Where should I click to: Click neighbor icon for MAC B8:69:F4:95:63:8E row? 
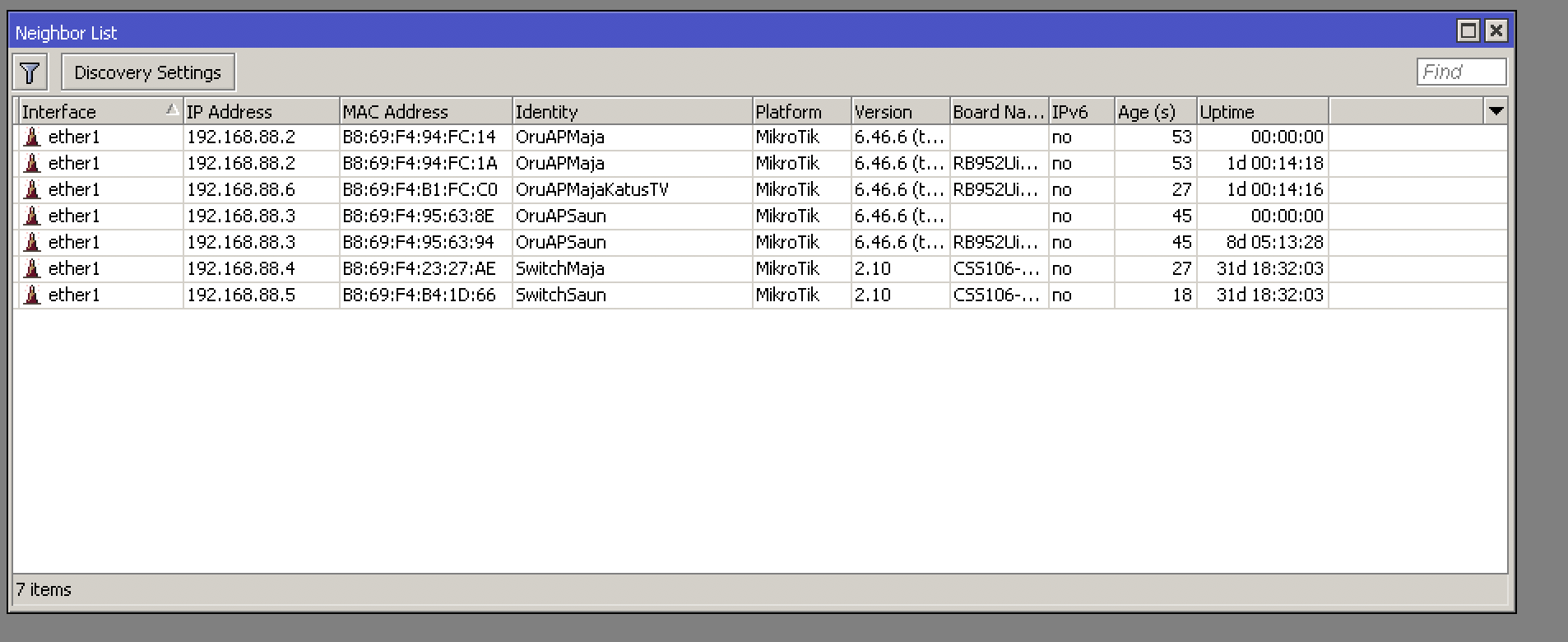coord(32,216)
